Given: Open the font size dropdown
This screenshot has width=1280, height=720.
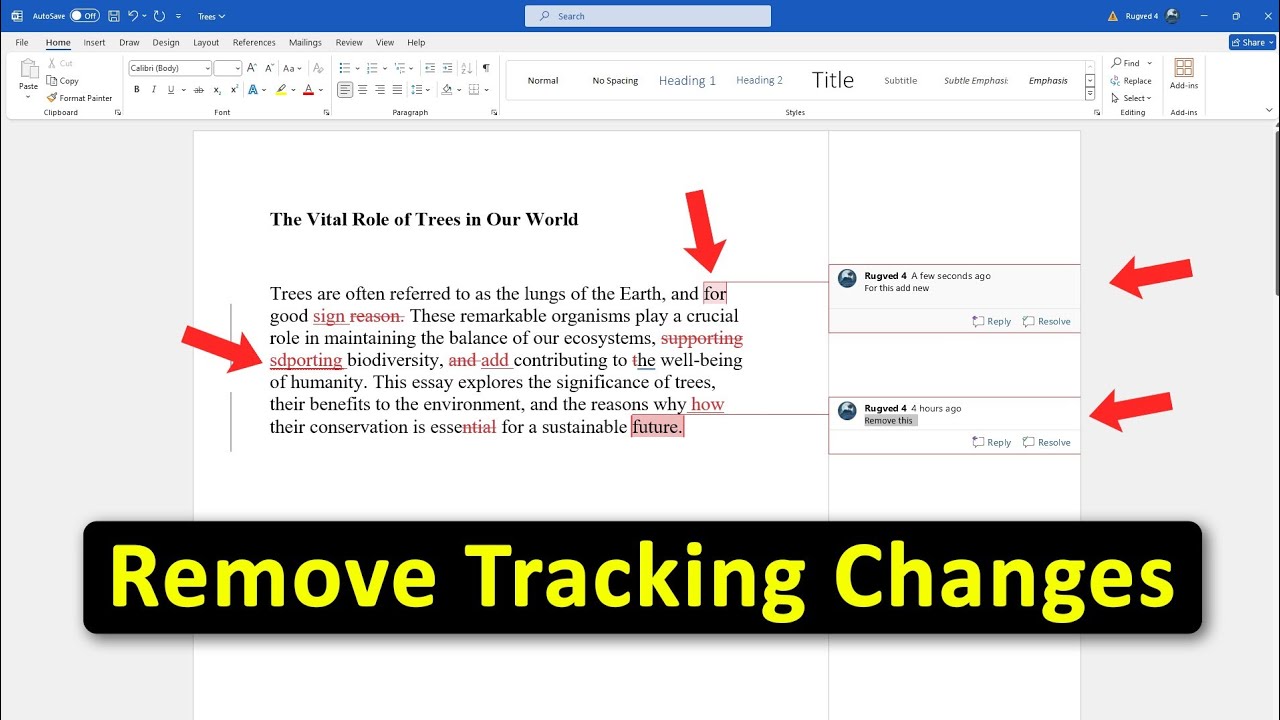Looking at the screenshot, I should (228, 68).
